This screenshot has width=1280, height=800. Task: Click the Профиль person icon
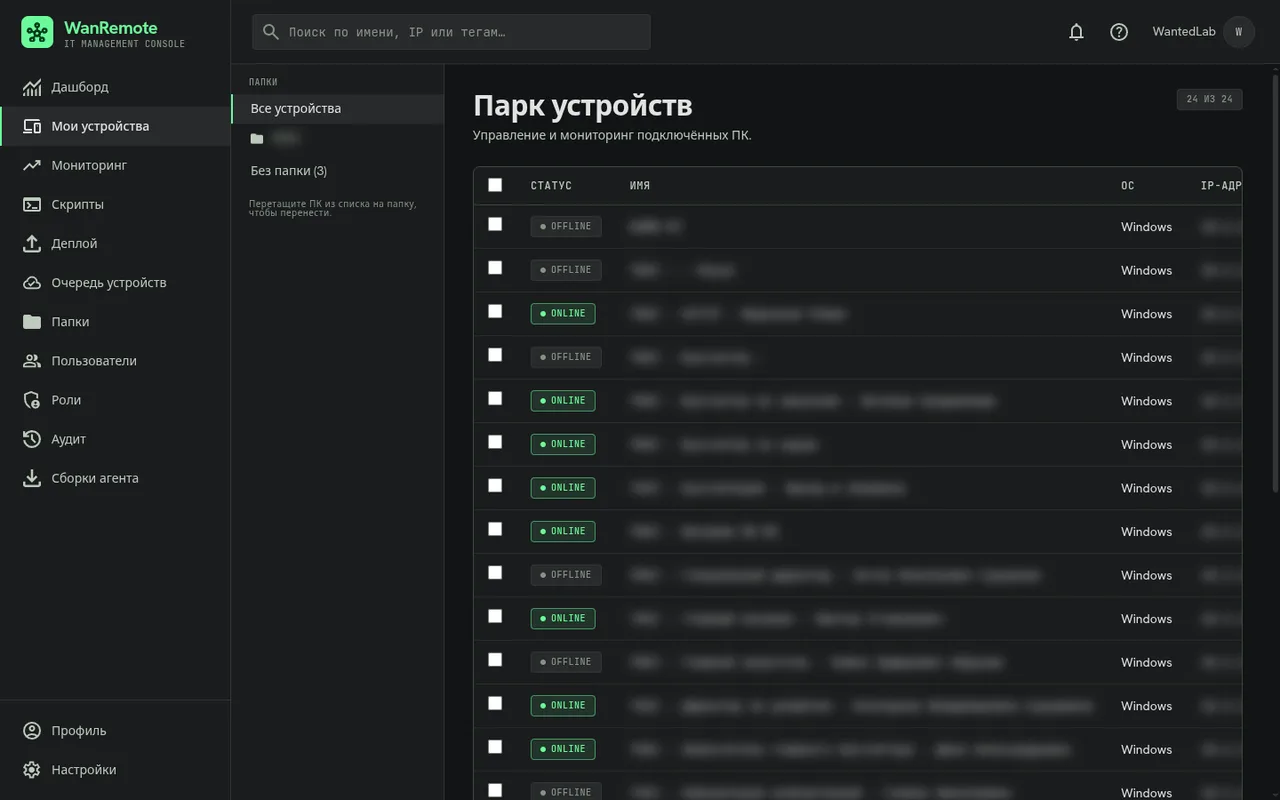[x=32, y=731]
